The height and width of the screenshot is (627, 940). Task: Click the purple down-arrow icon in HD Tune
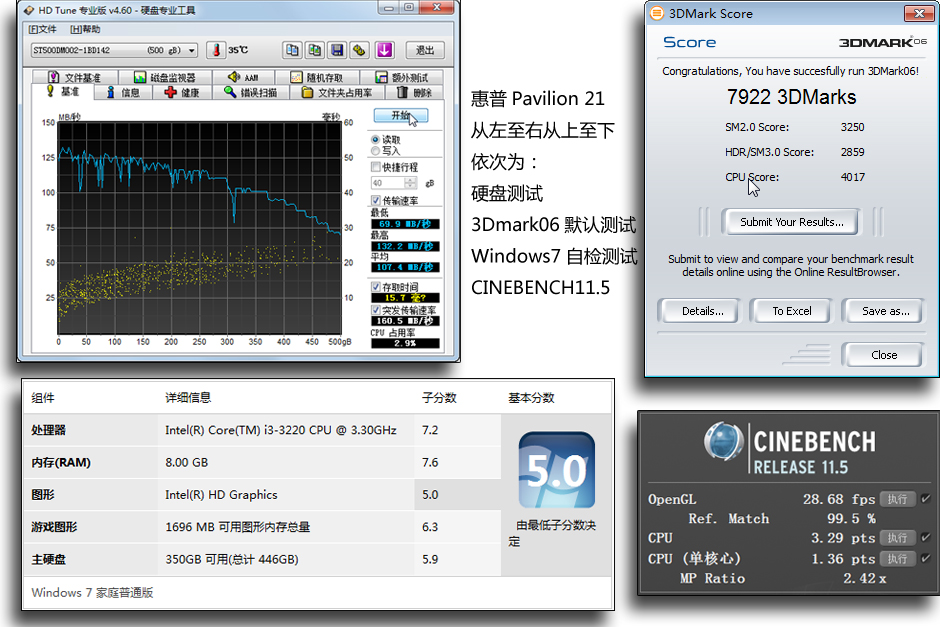[384, 50]
